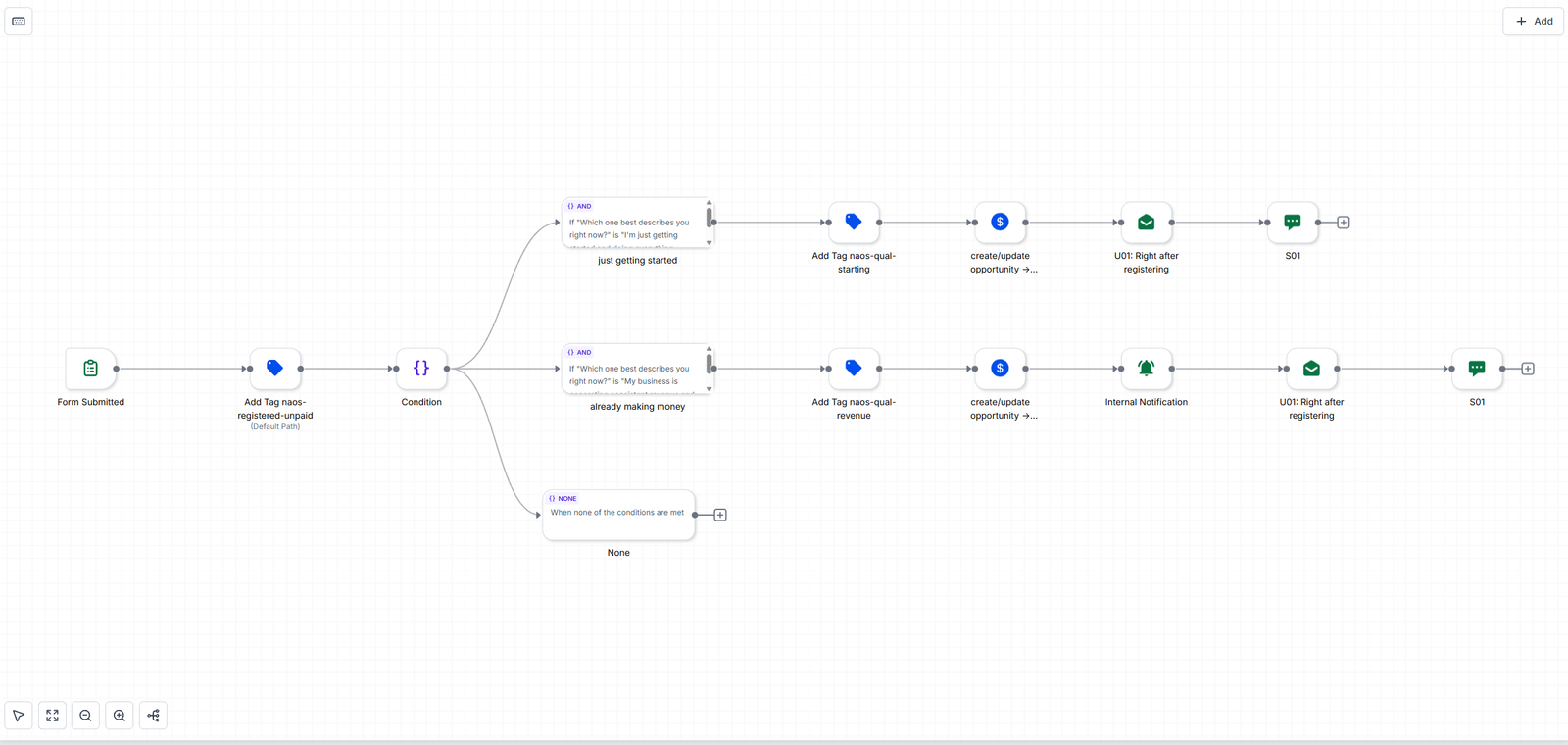The image size is (1568, 745).
Task: Activate the pointer selection tool
Action: [19, 716]
